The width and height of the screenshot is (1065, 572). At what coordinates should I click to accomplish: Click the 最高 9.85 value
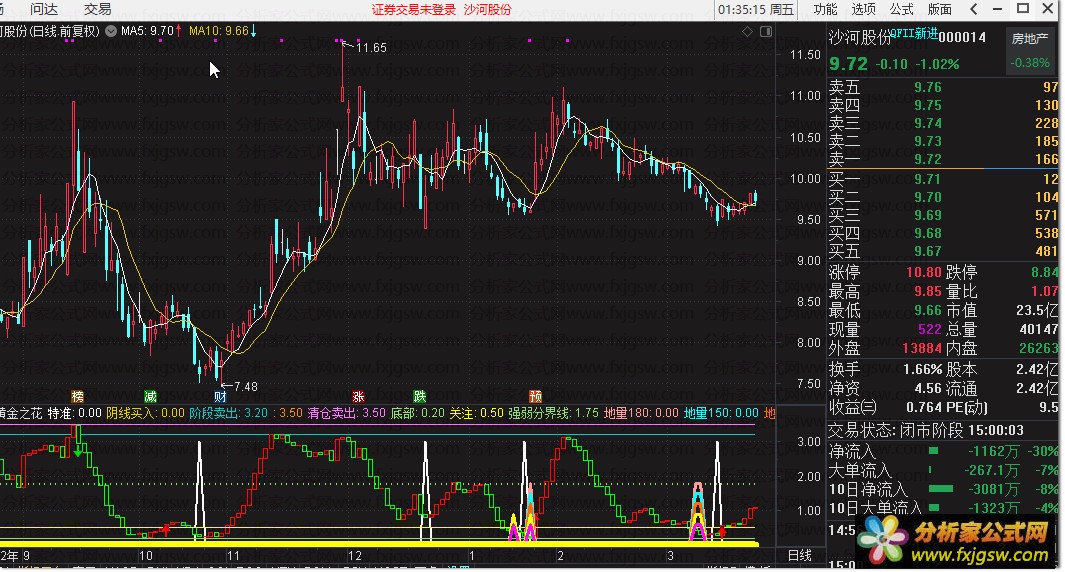pyautogui.click(x=928, y=291)
